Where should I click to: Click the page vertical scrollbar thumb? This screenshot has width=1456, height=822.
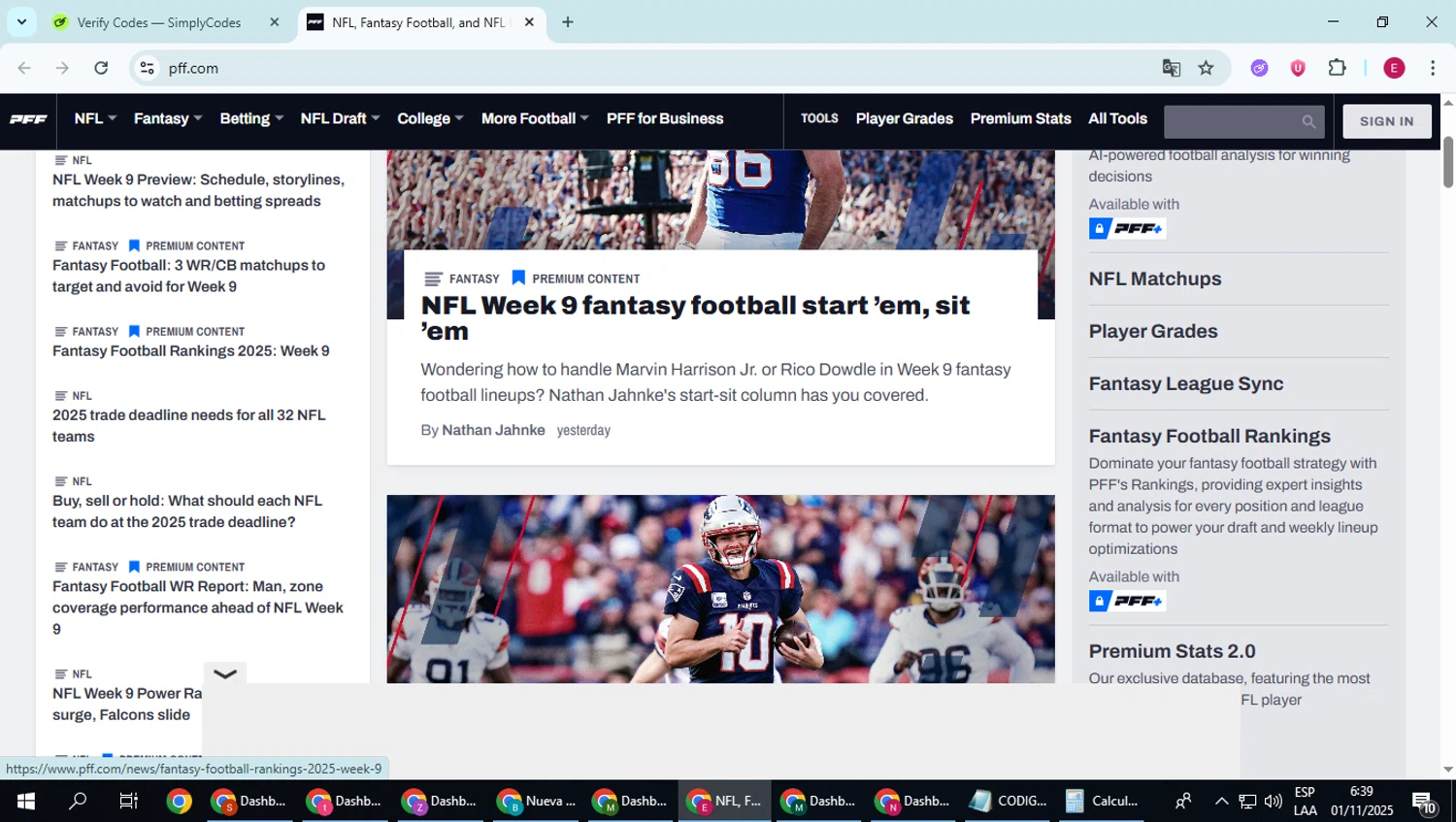point(1447,162)
